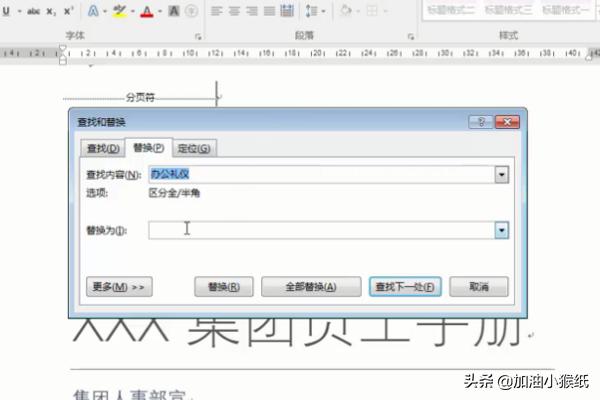Open dialog help question mark button
This screenshot has width=600, height=400.
click(x=481, y=122)
